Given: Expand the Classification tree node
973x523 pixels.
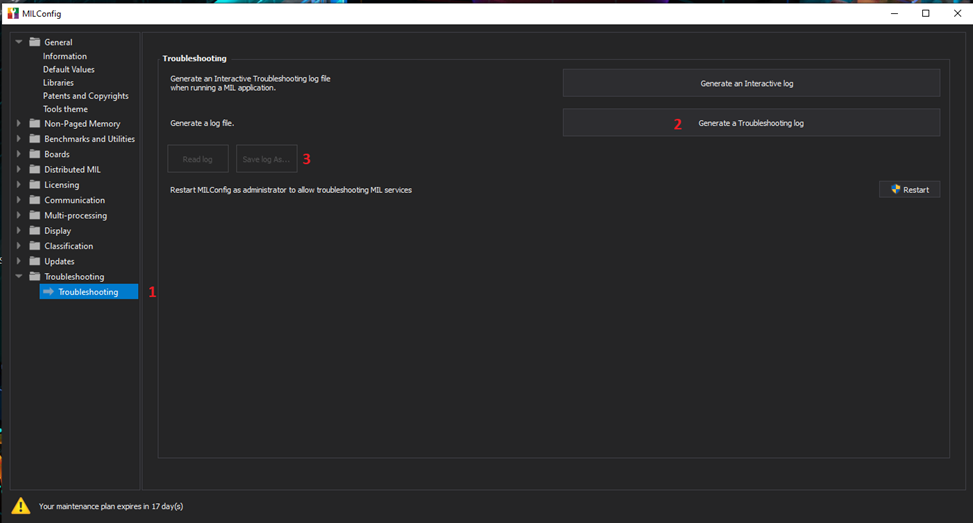Looking at the screenshot, I should coord(19,246).
